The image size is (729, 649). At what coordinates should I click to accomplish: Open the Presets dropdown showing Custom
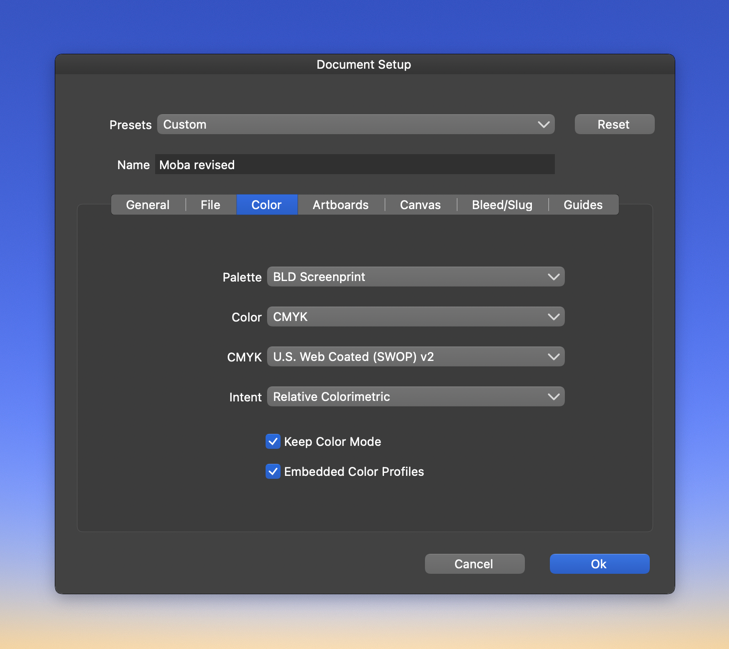pyautogui.click(x=356, y=125)
